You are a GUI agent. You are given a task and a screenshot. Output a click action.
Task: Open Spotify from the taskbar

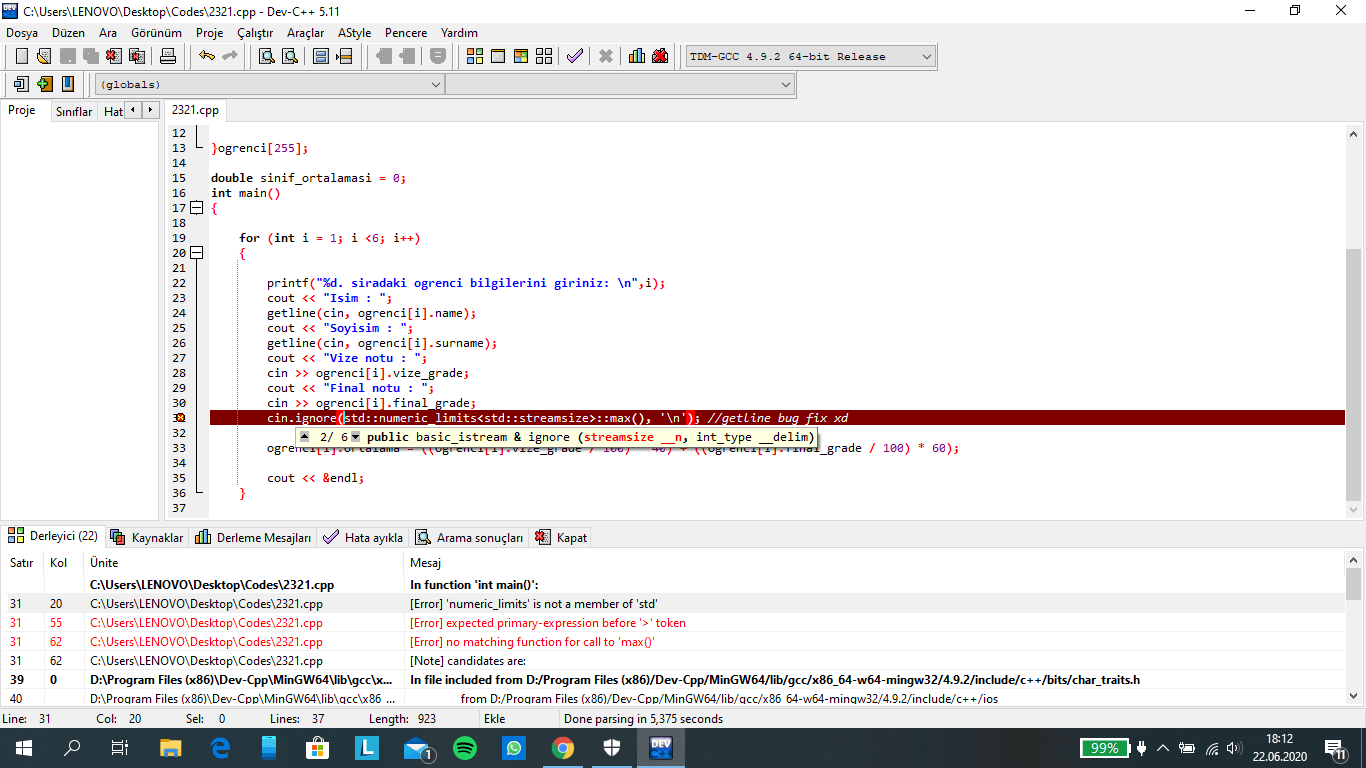pos(465,748)
